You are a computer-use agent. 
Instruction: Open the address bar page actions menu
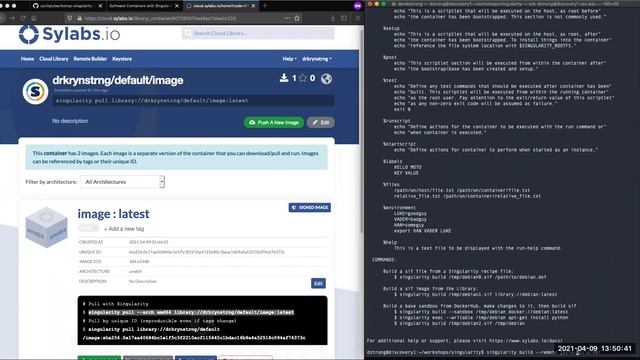coord(287,18)
